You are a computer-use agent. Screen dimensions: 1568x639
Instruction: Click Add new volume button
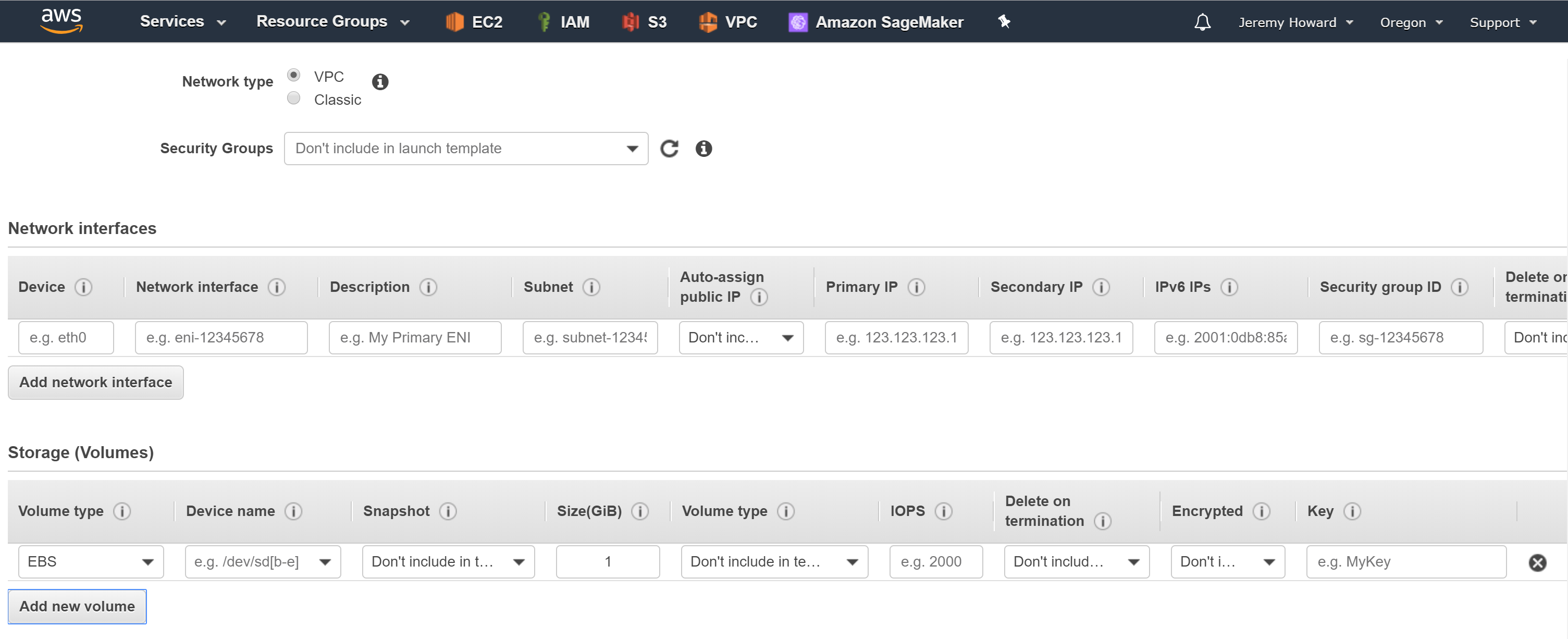pos(77,606)
